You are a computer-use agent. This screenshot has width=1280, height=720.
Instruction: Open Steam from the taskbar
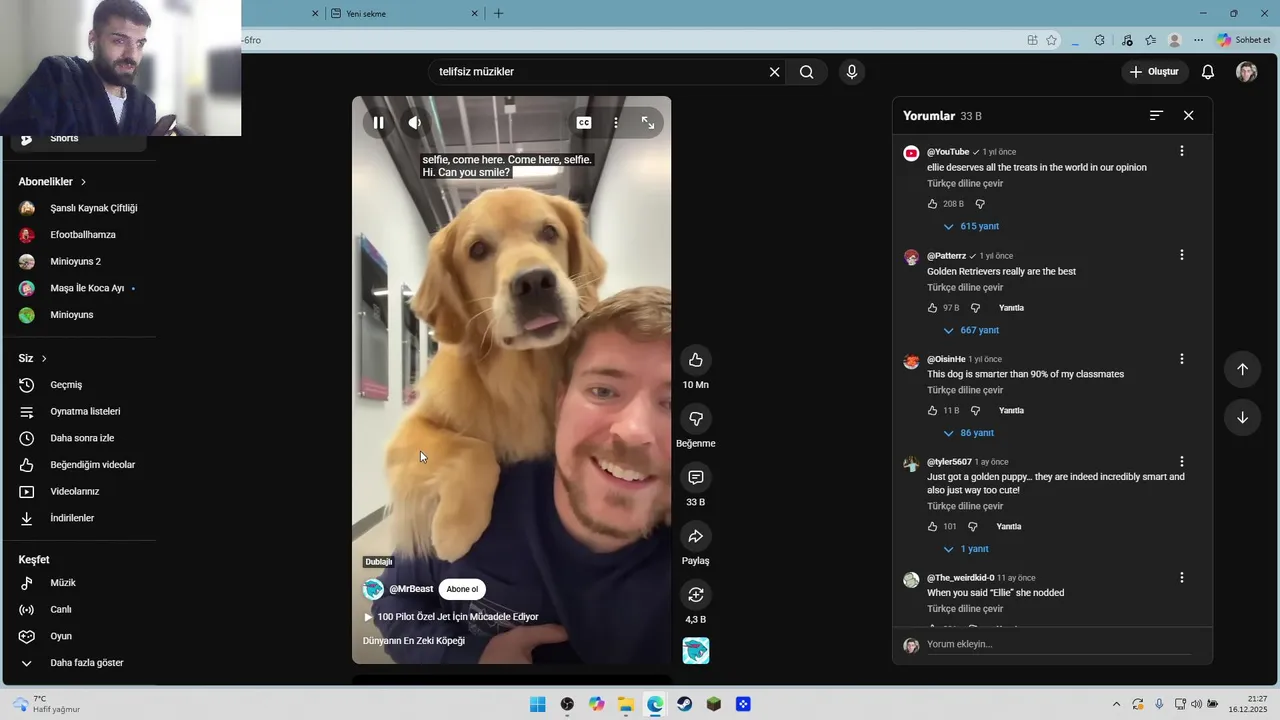click(x=684, y=704)
